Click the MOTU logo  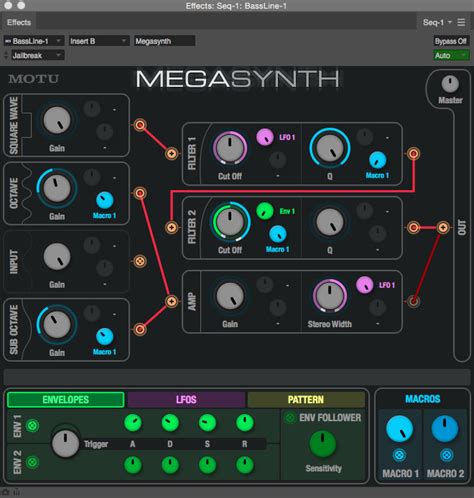33,79
